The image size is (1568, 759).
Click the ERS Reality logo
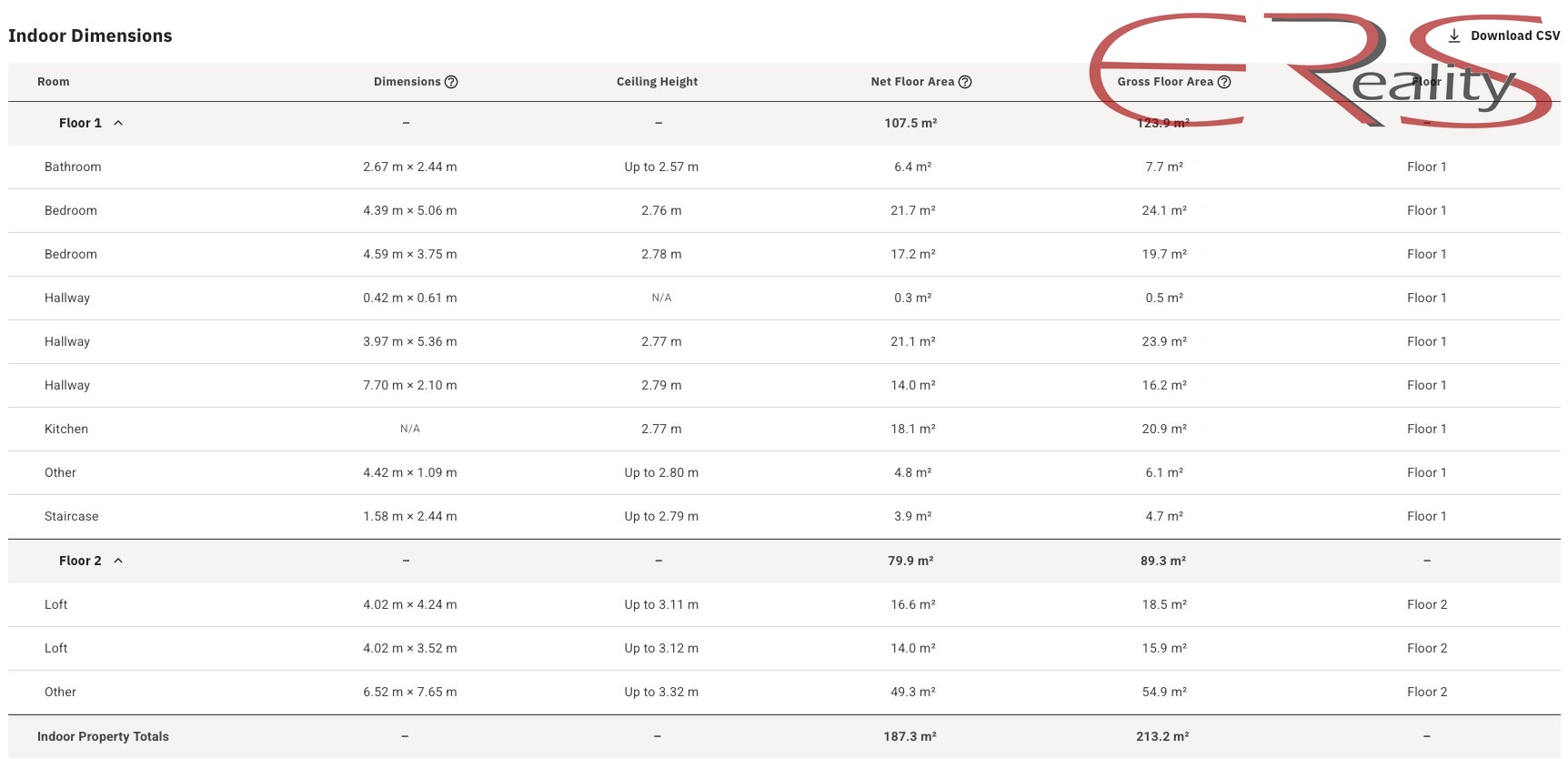(1321, 70)
